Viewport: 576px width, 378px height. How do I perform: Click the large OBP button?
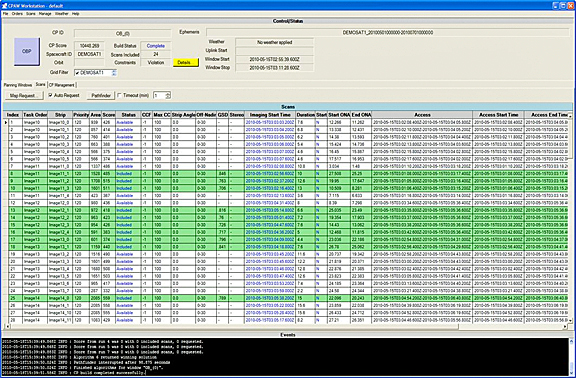click(x=27, y=51)
